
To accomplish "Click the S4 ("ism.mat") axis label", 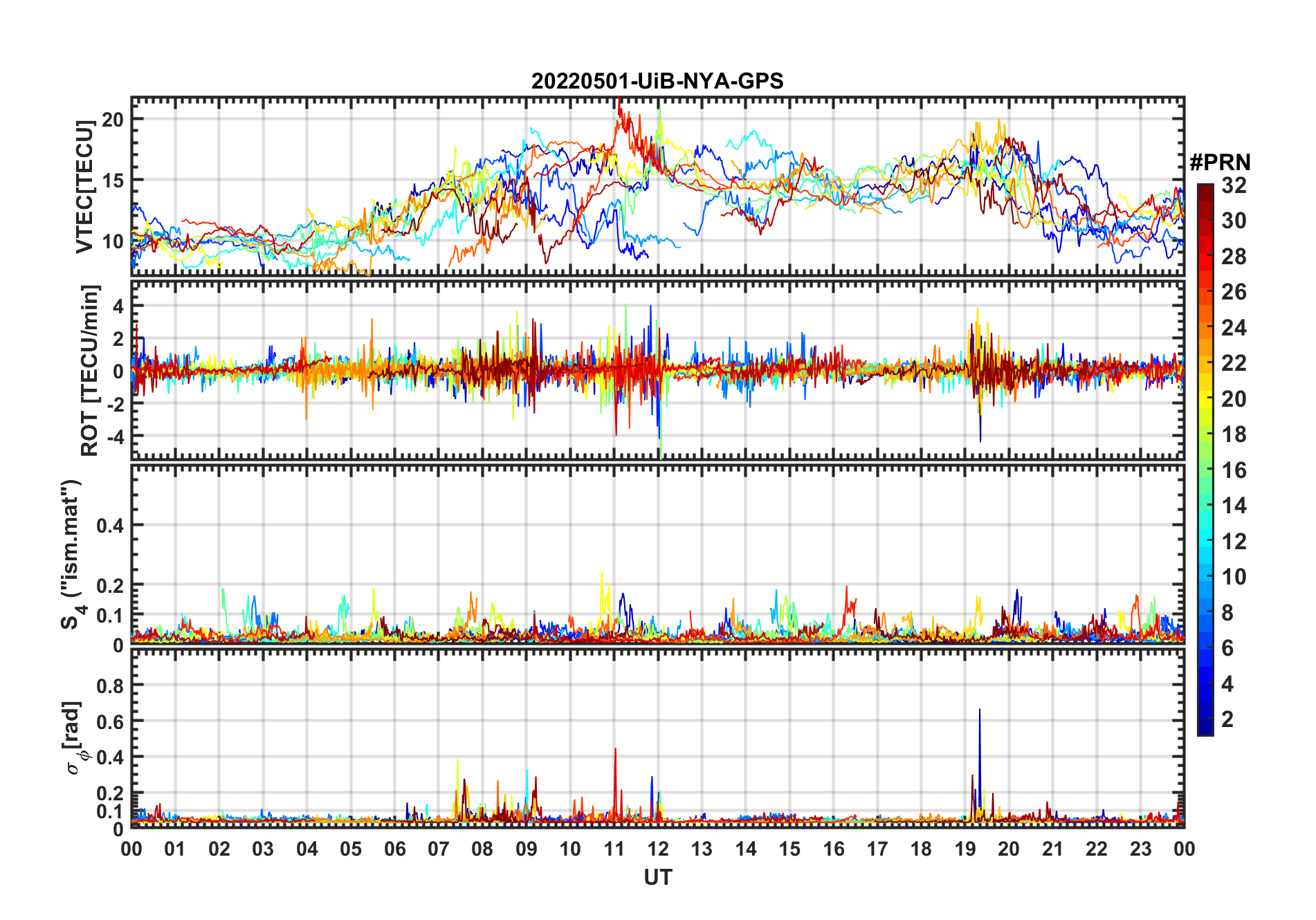I will click(x=72, y=554).
